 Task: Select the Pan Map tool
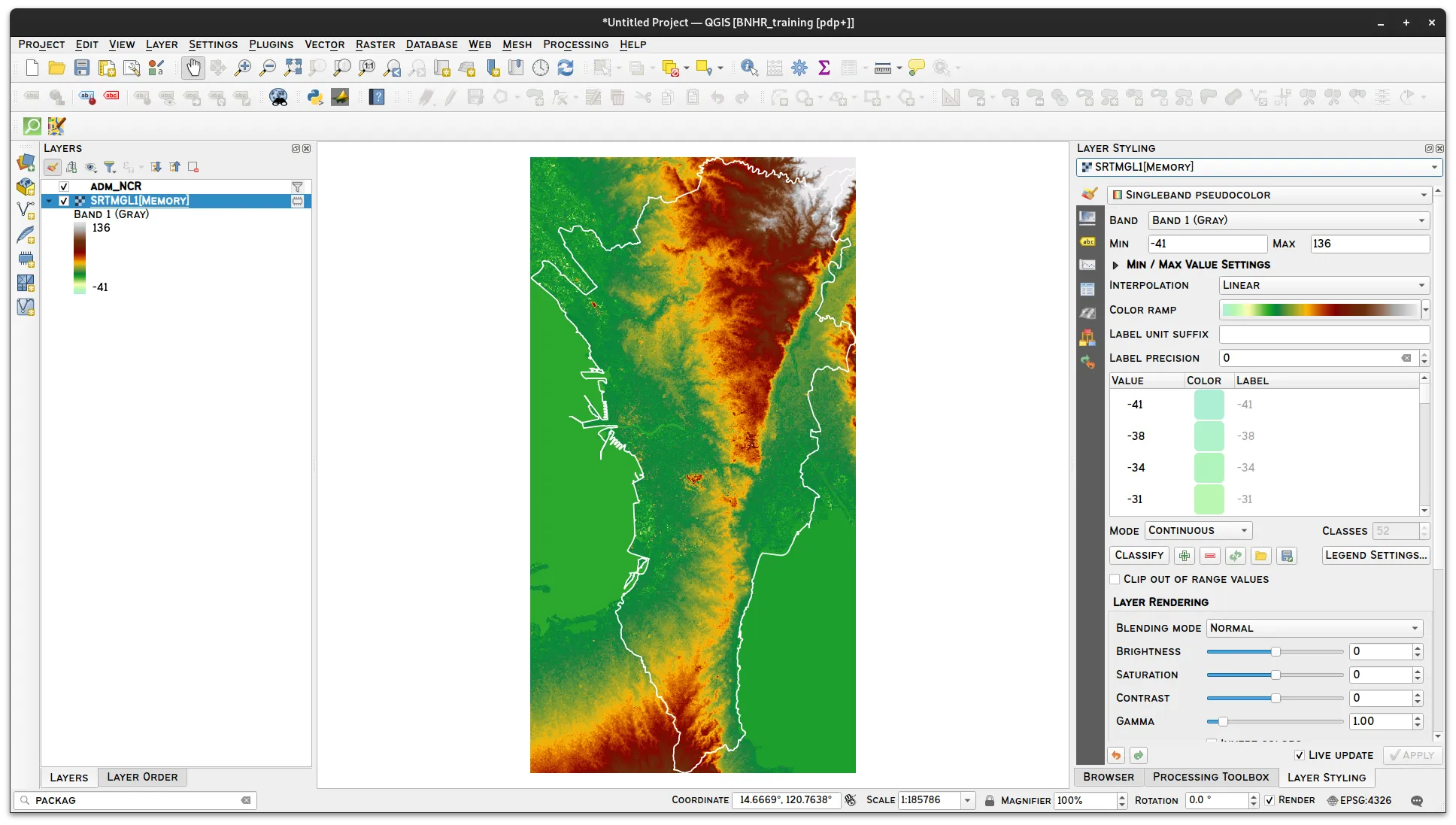193,68
